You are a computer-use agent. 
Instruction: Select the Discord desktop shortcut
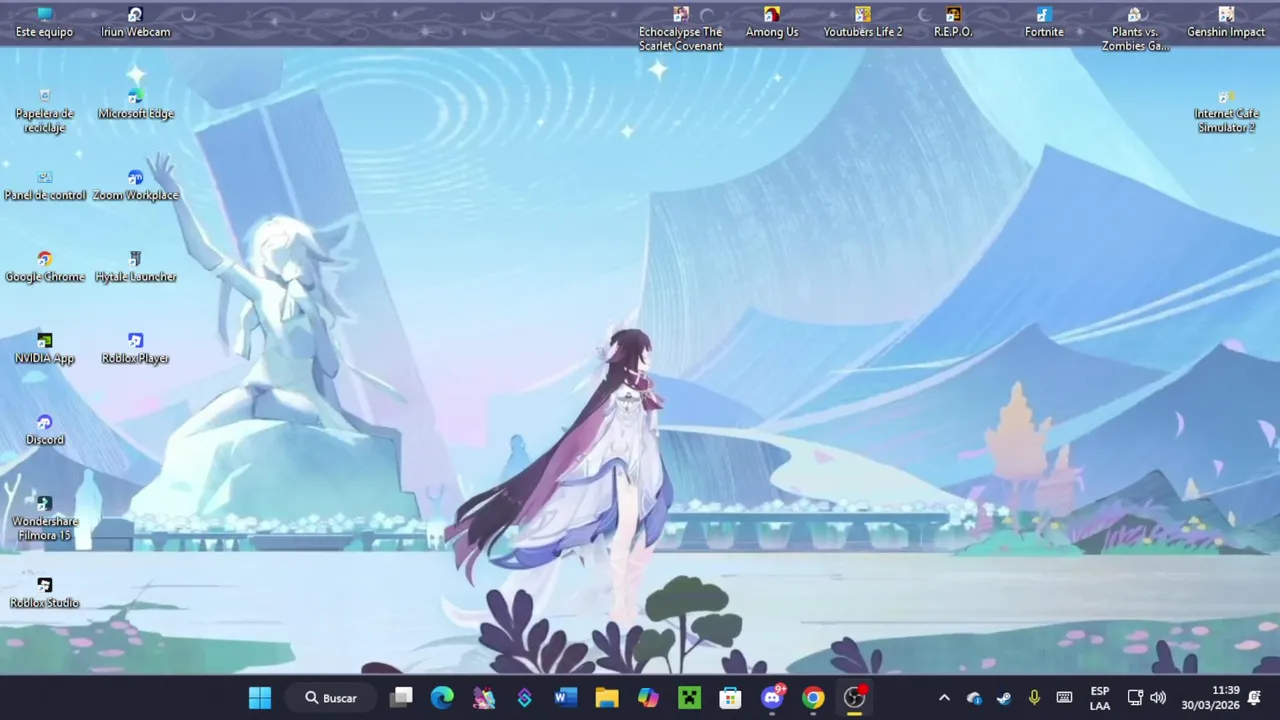click(x=44, y=431)
